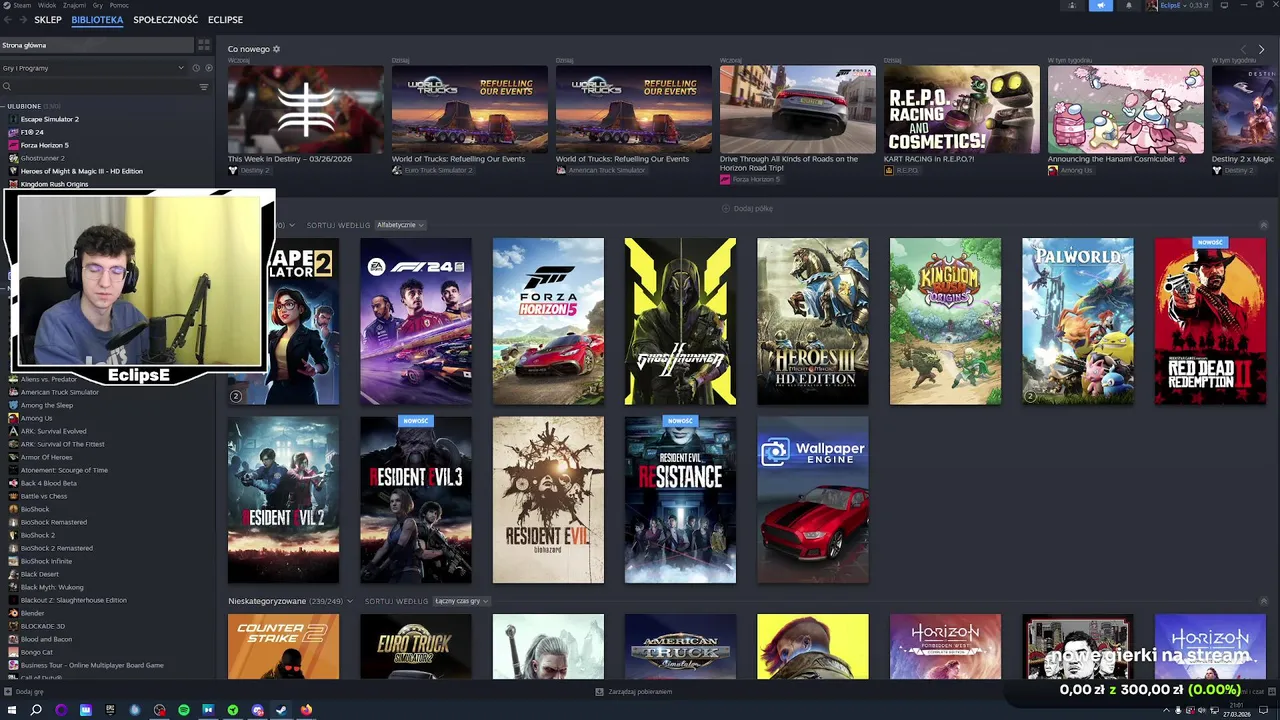Open the F1 24 game cover
This screenshot has height=720, width=1280.
416,321
